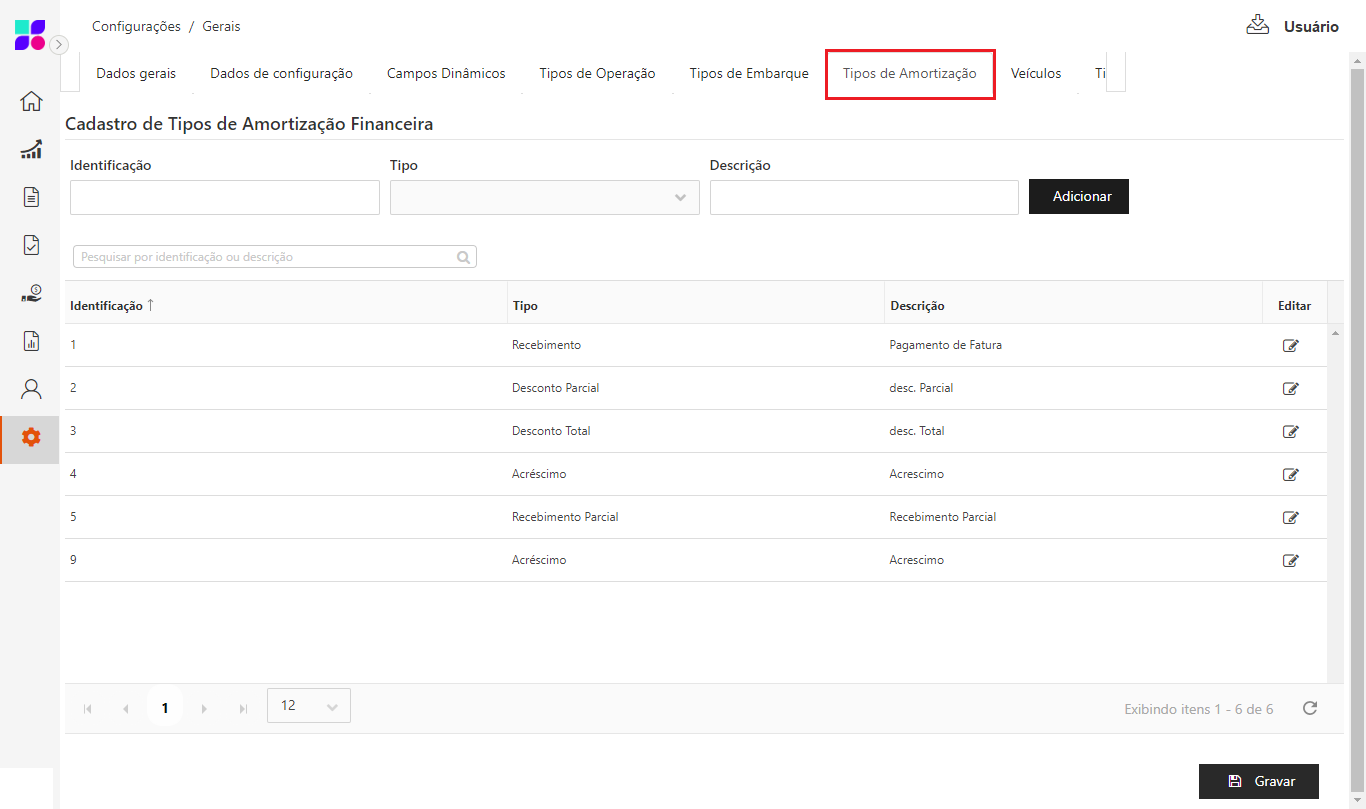Open the items-per-page dropdown showing 12
1366x809 pixels.
pos(308,706)
